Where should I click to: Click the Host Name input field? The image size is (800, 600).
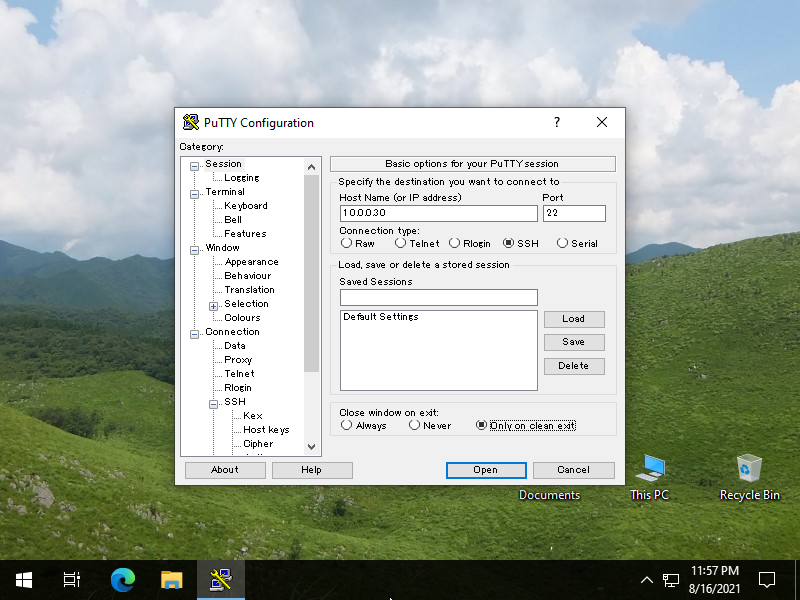pos(439,213)
